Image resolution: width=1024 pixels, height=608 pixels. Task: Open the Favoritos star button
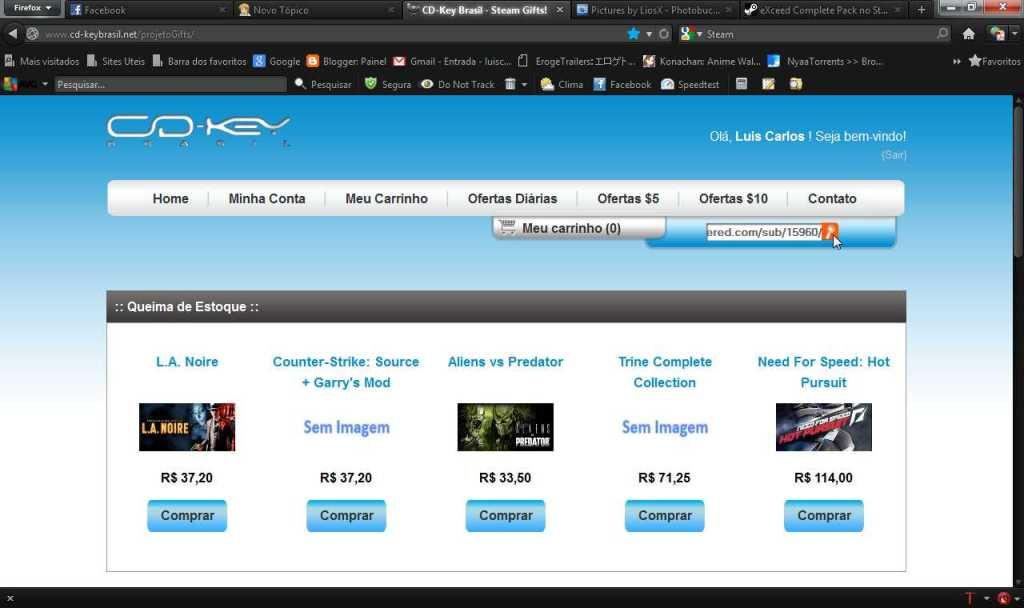tap(994, 61)
